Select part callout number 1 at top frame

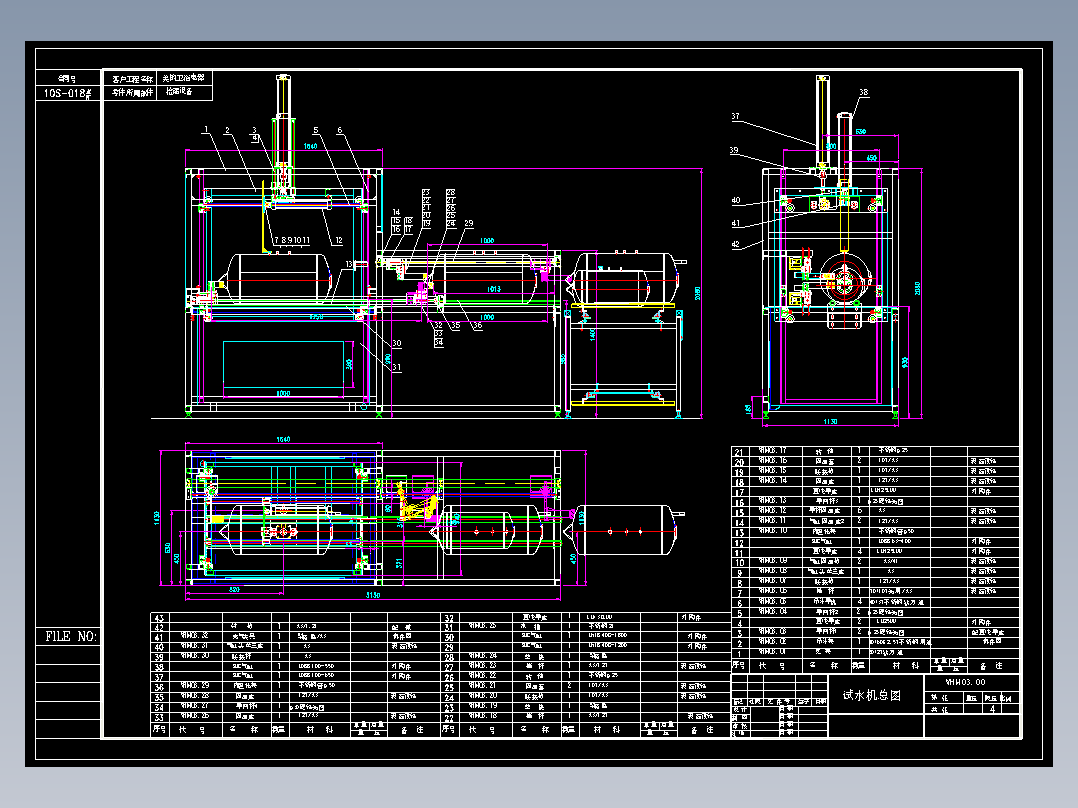pos(206,129)
